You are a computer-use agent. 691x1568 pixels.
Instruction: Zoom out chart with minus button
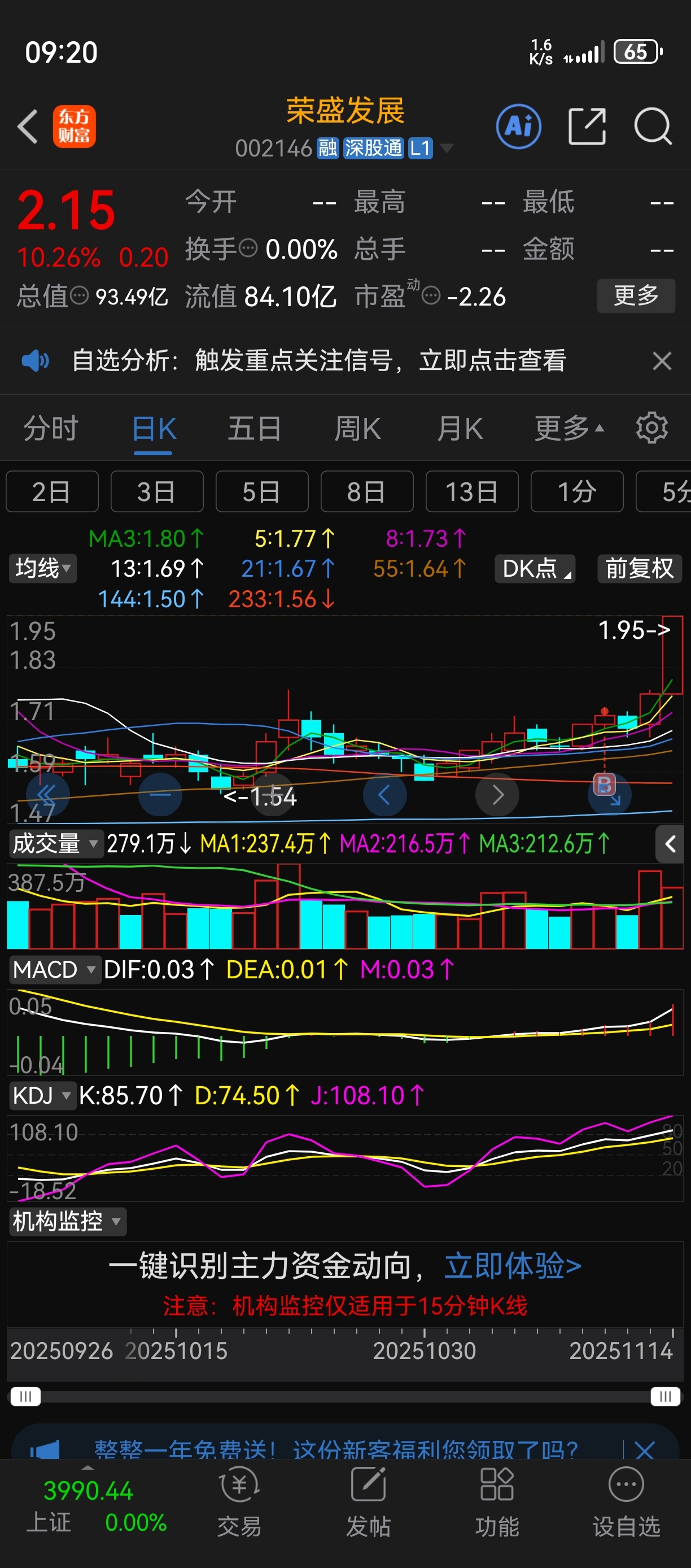[x=160, y=794]
